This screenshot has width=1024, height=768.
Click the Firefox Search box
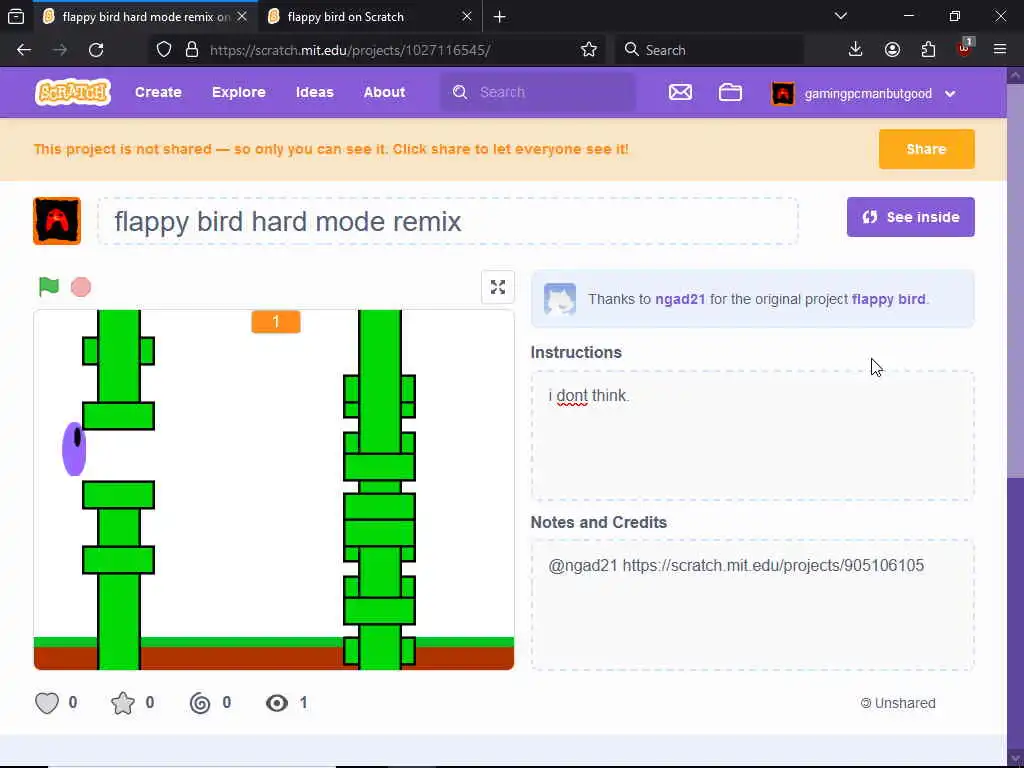point(709,50)
